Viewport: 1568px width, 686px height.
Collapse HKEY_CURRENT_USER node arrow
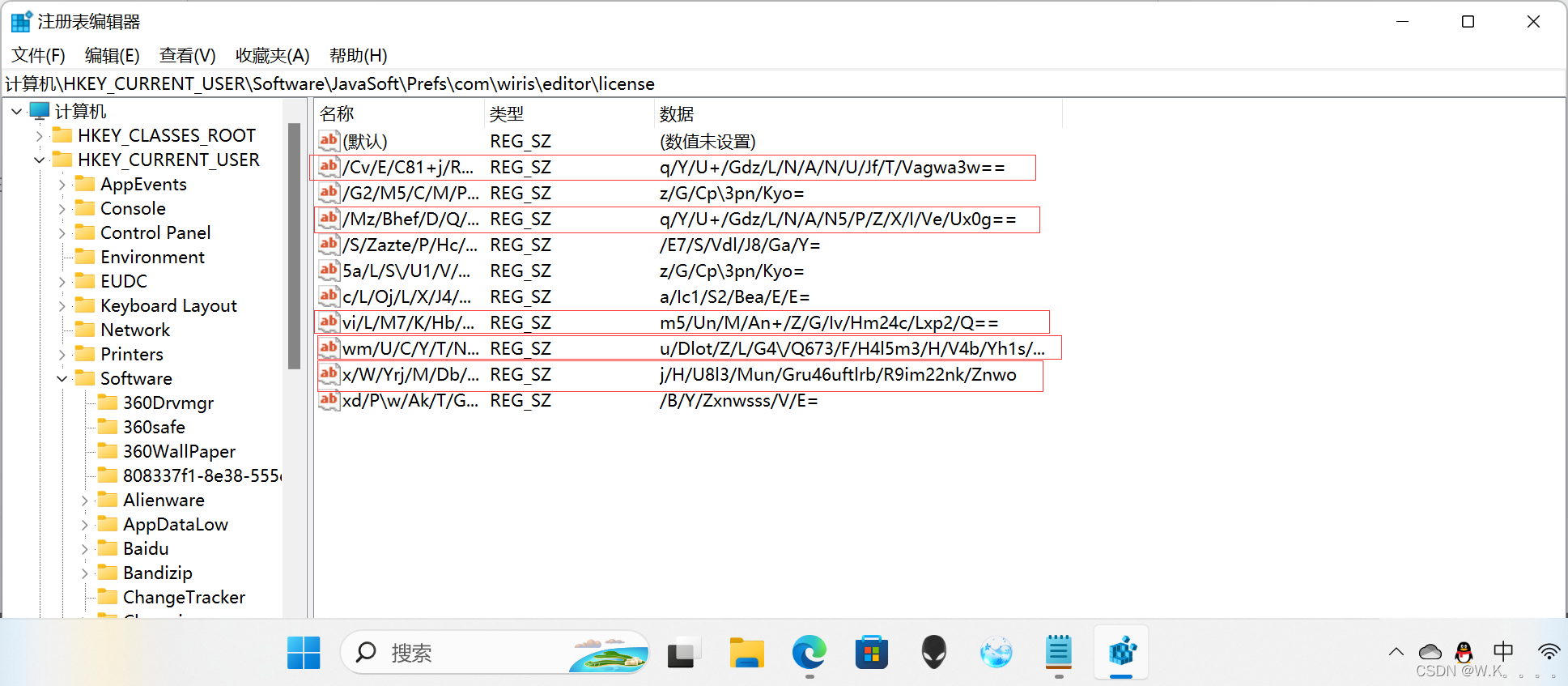(39, 160)
